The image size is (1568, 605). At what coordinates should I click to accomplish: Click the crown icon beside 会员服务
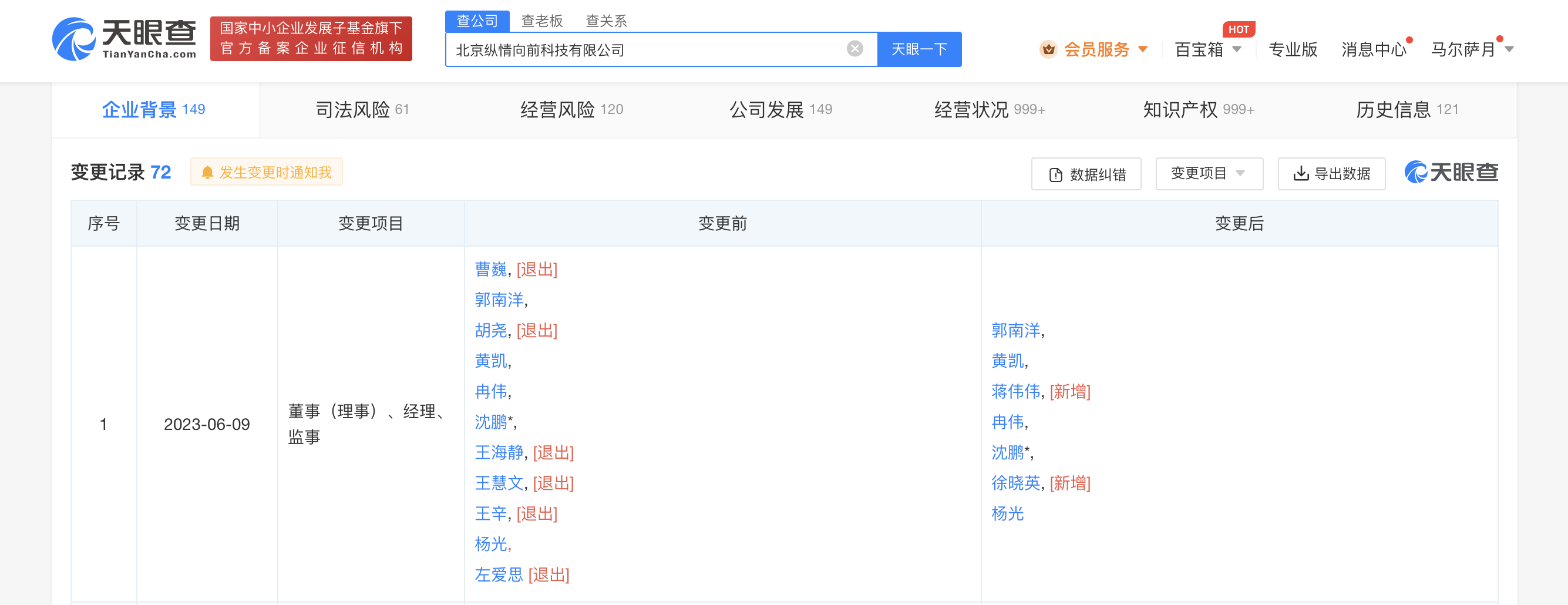click(1048, 49)
